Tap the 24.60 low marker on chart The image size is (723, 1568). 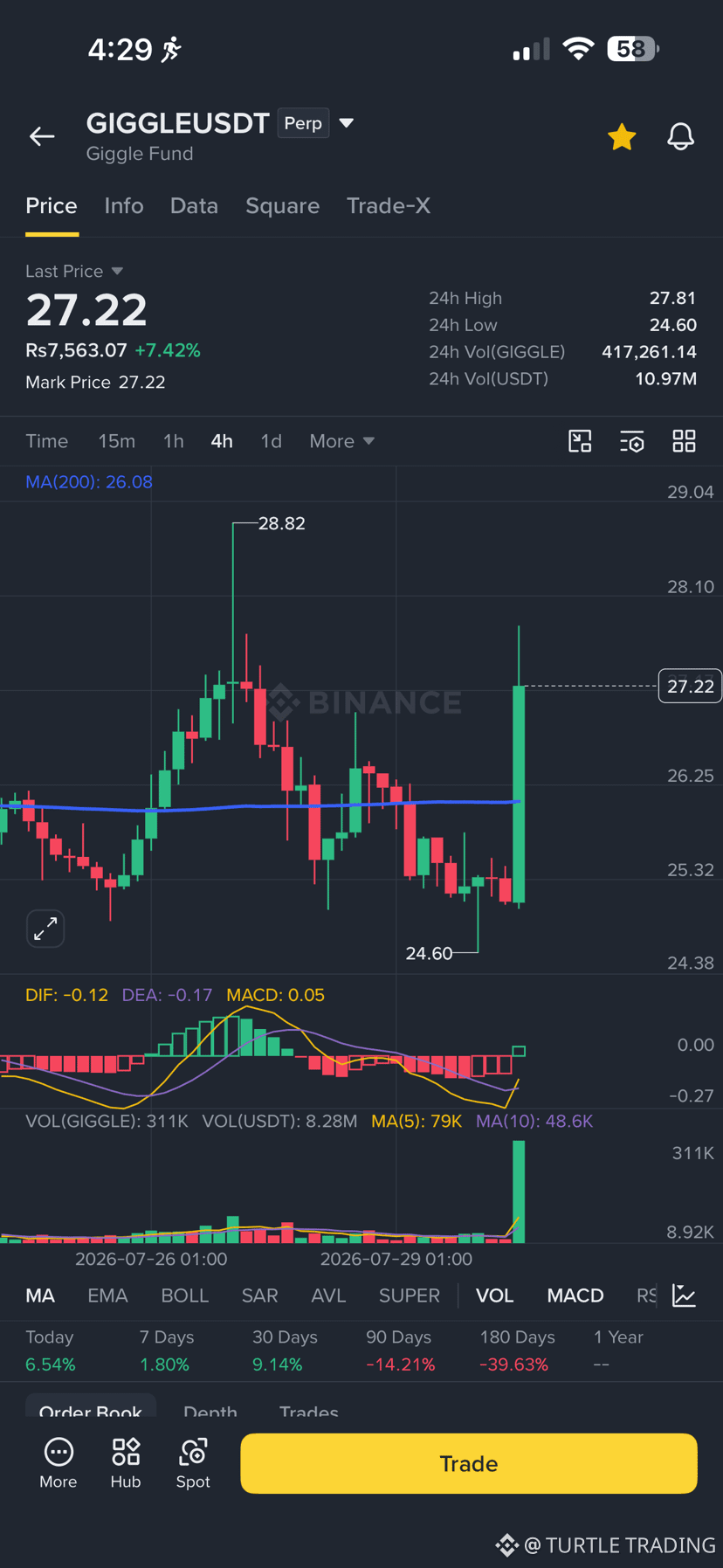[x=430, y=953]
